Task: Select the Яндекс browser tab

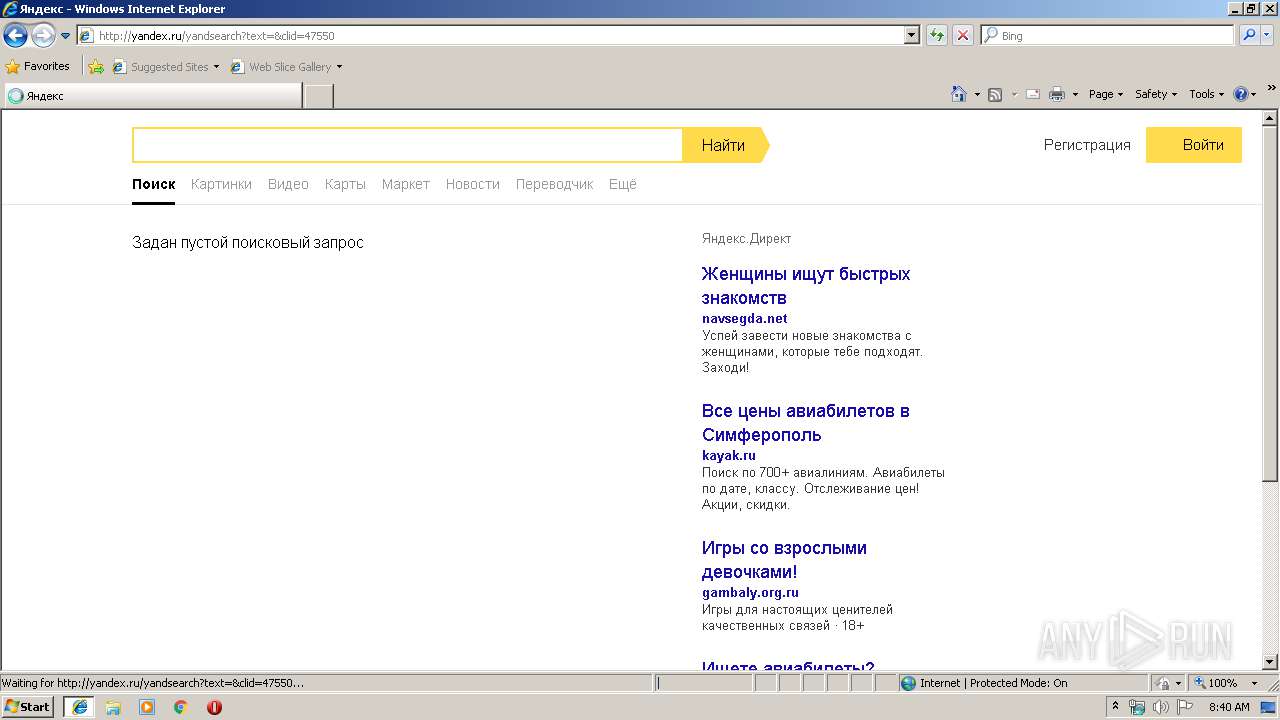Action: point(153,96)
